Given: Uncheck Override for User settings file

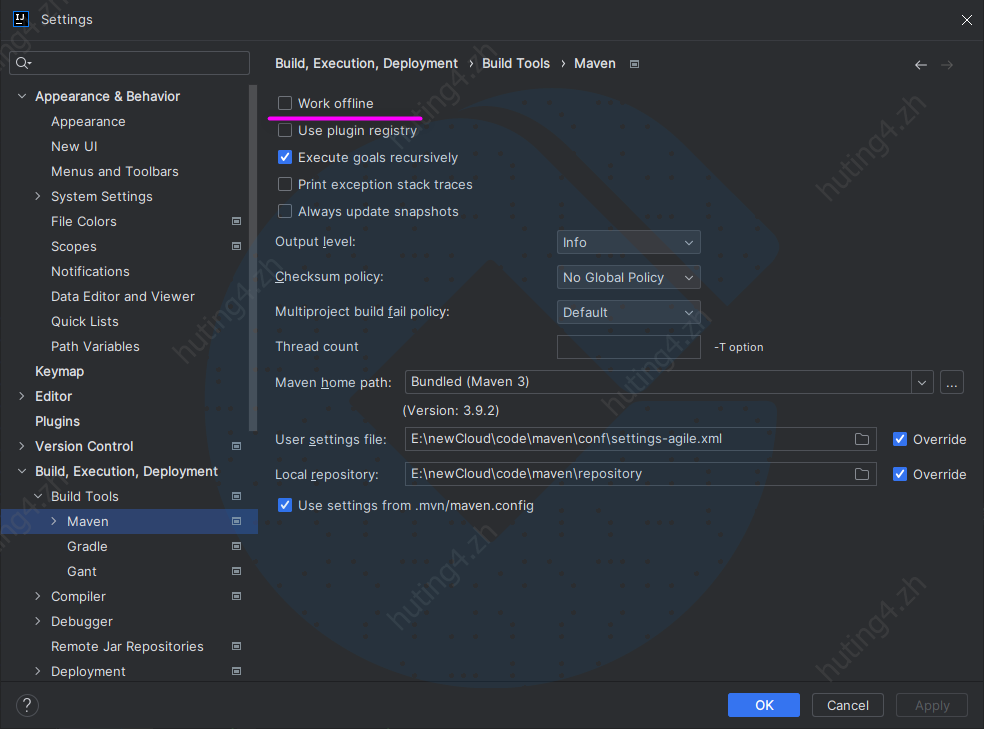Looking at the screenshot, I should point(900,439).
